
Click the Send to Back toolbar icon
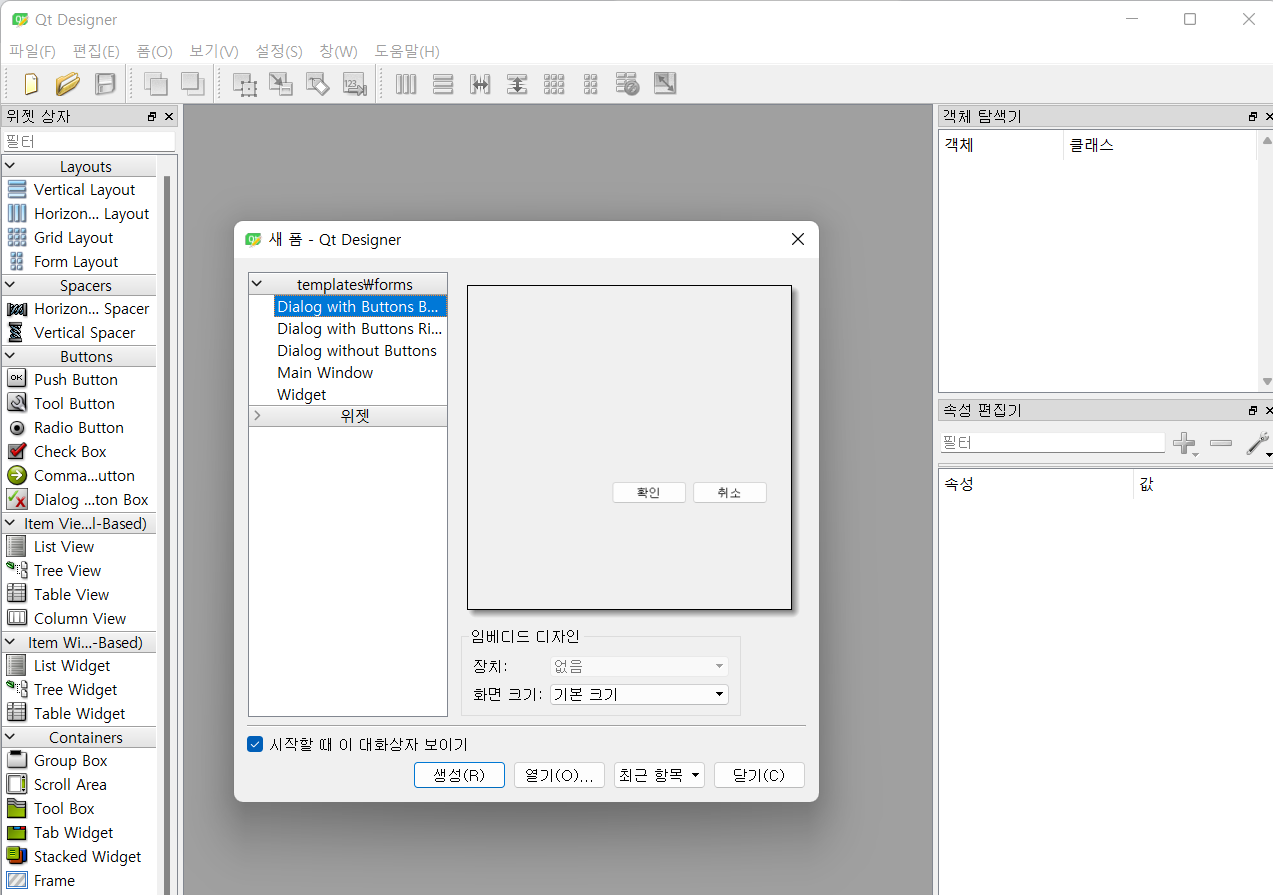tap(155, 84)
